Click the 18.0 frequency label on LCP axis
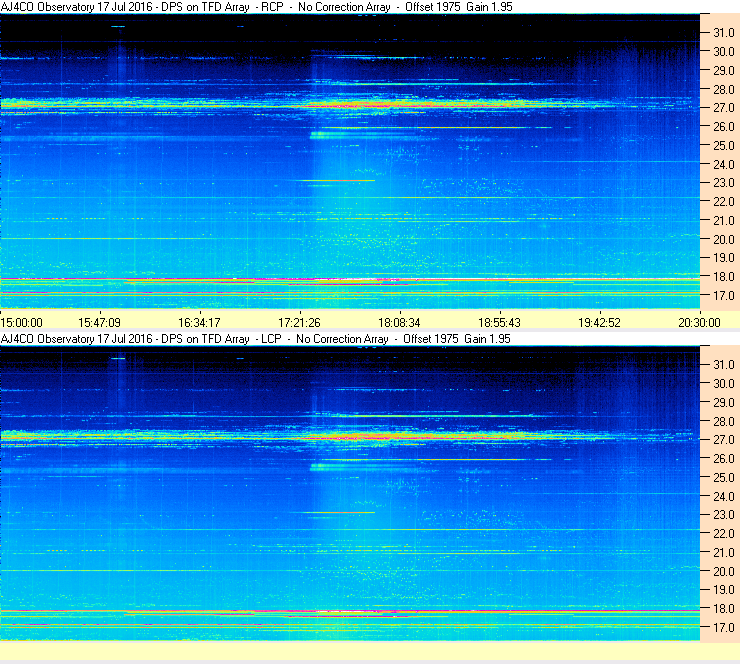Screen dimensions: 740x664 tap(724, 608)
